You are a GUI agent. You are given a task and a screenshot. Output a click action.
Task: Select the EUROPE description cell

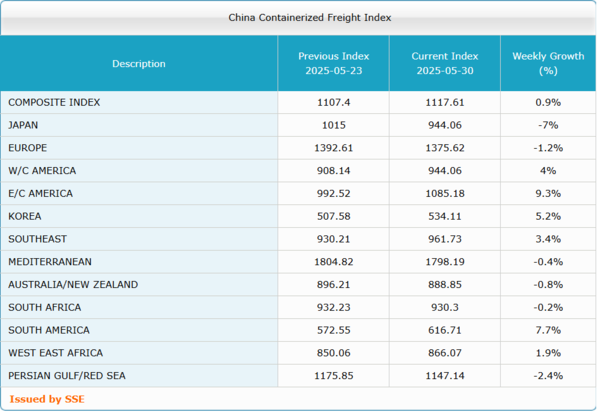tap(27, 148)
